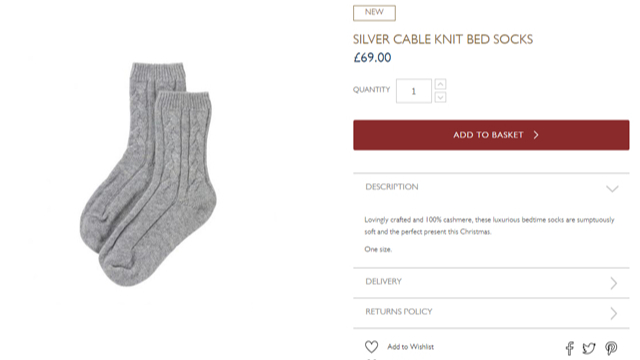
Task: Click the NEW badge label
Action: [x=374, y=13]
